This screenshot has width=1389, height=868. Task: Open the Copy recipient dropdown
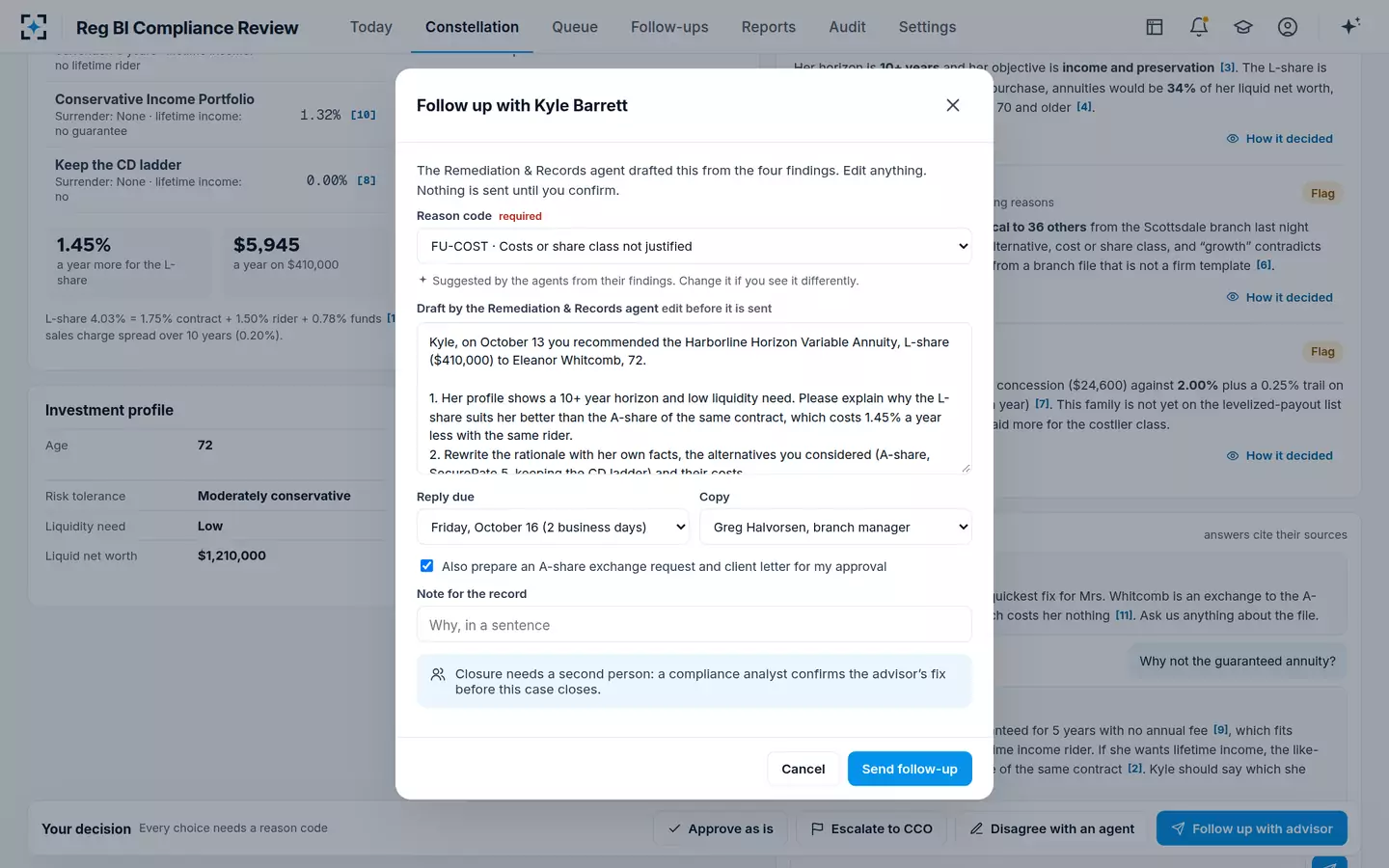coord(835,527)
